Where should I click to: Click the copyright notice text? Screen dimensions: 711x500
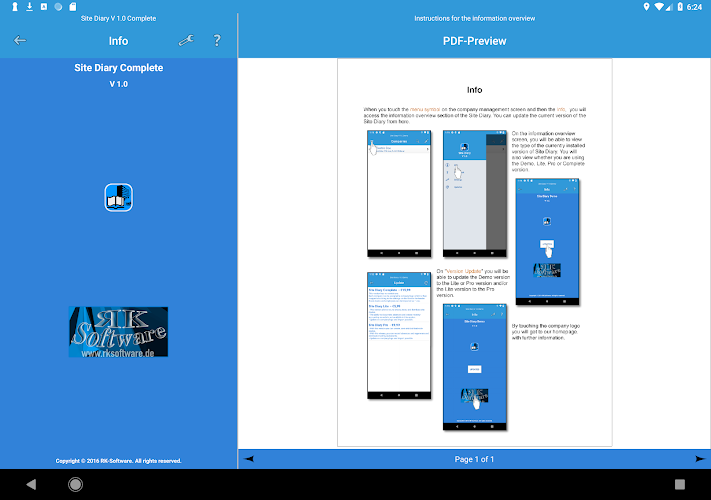(118, 461)
